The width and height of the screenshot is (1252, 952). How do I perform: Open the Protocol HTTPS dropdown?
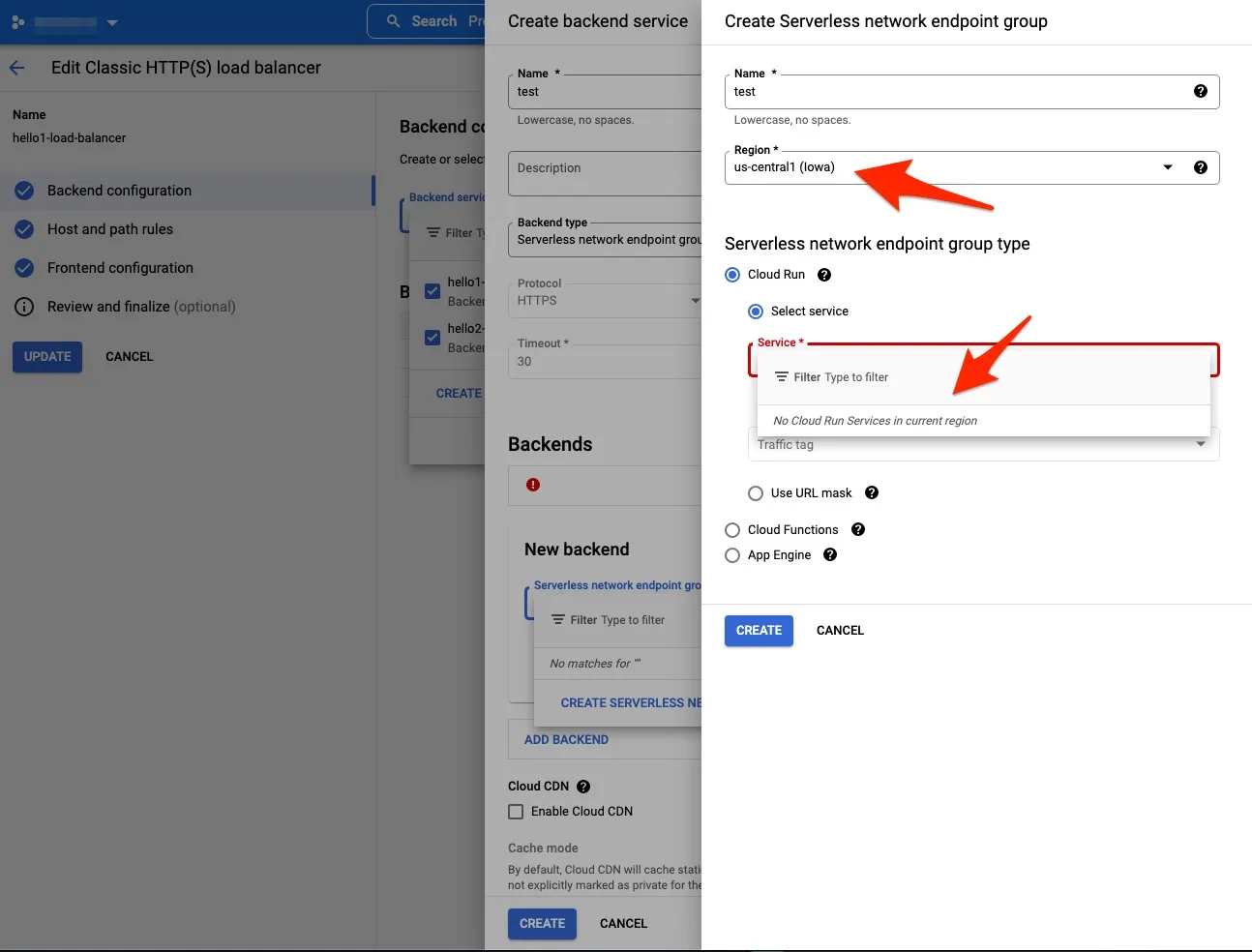(605, 300)
